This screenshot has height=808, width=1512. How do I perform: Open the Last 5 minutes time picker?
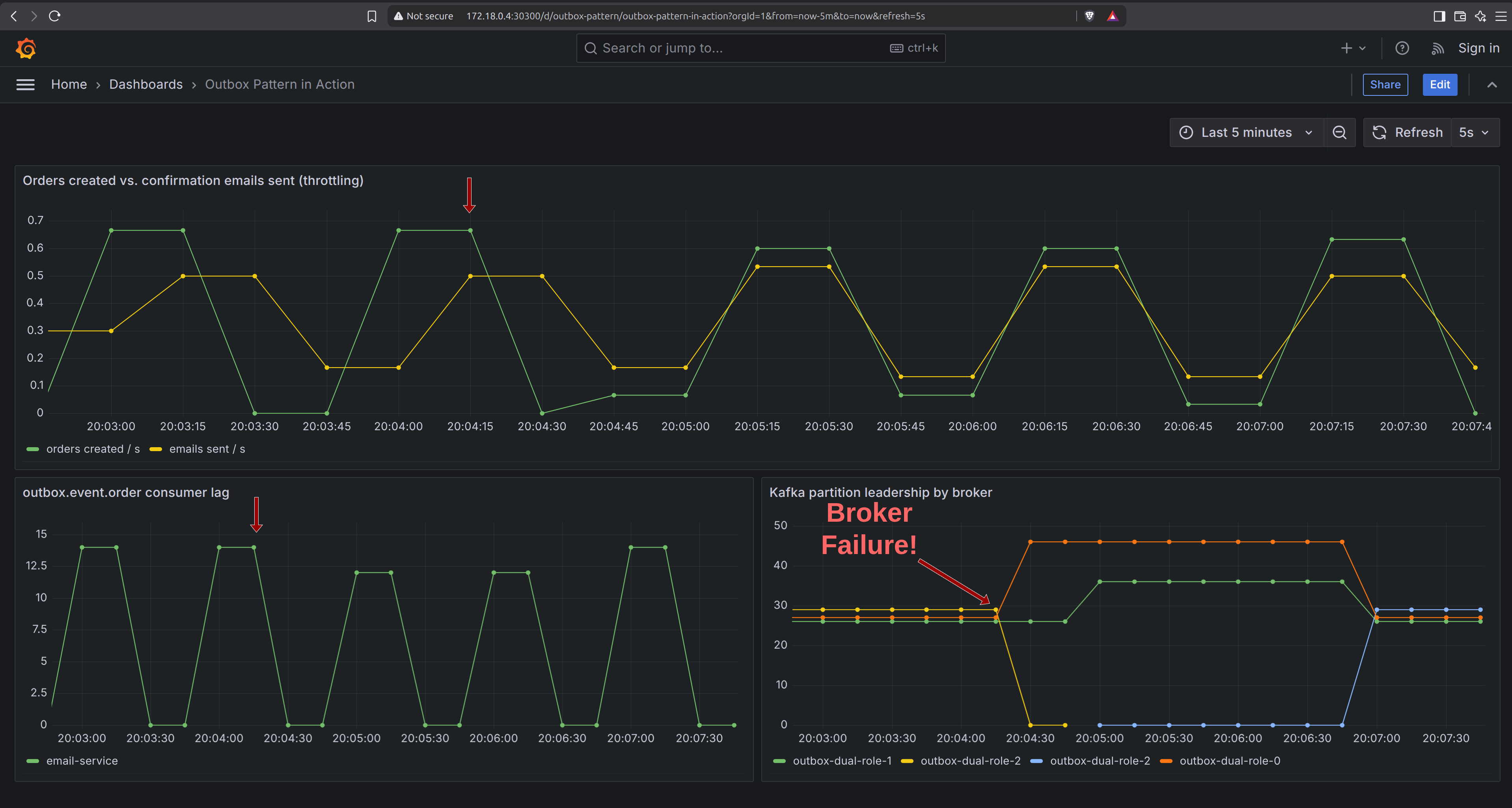1246,133
